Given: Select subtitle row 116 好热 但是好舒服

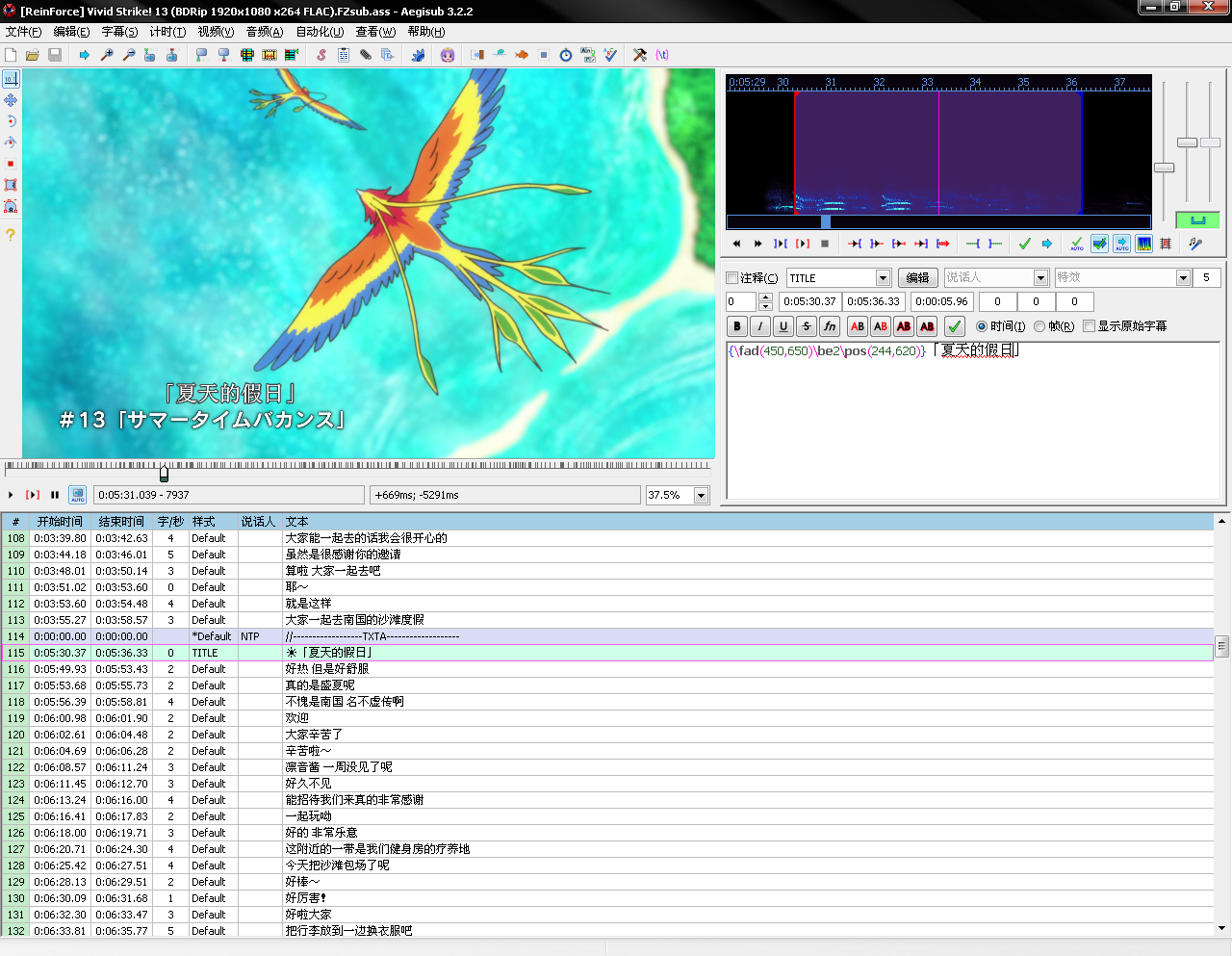Looking at the screenshot, I should click(x=607, y=669).
